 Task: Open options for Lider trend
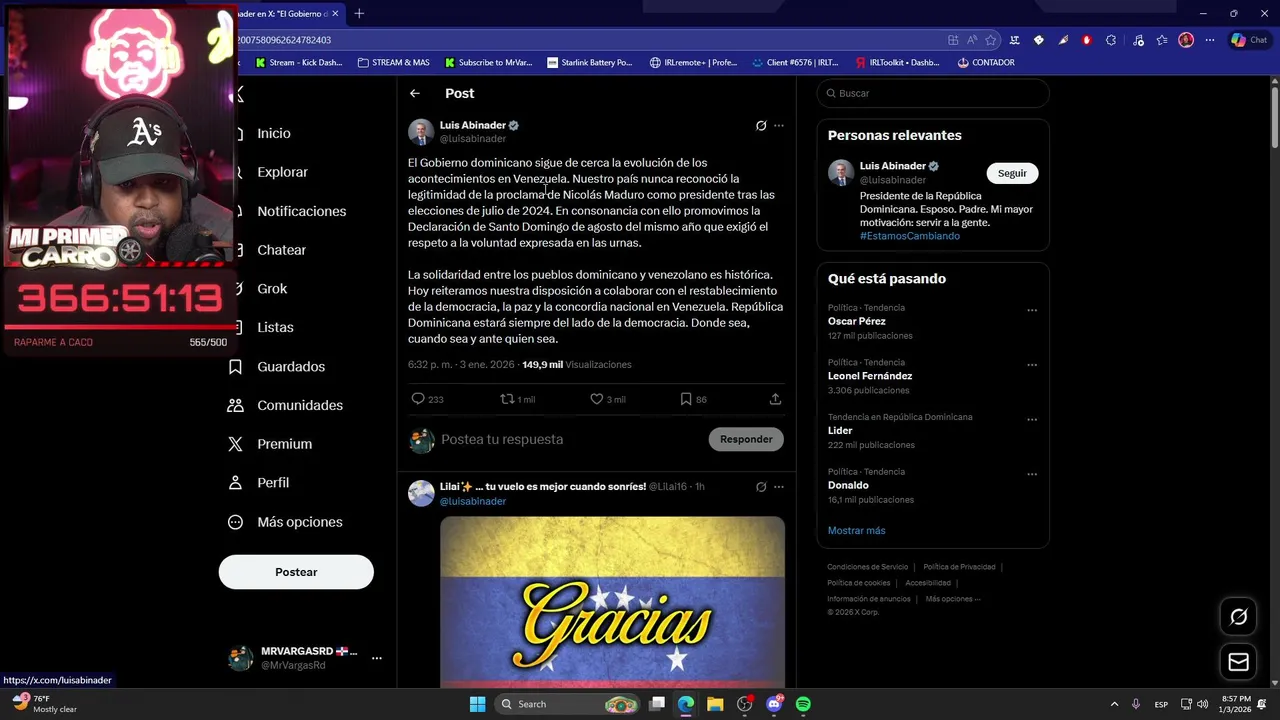pos(1032,420)
